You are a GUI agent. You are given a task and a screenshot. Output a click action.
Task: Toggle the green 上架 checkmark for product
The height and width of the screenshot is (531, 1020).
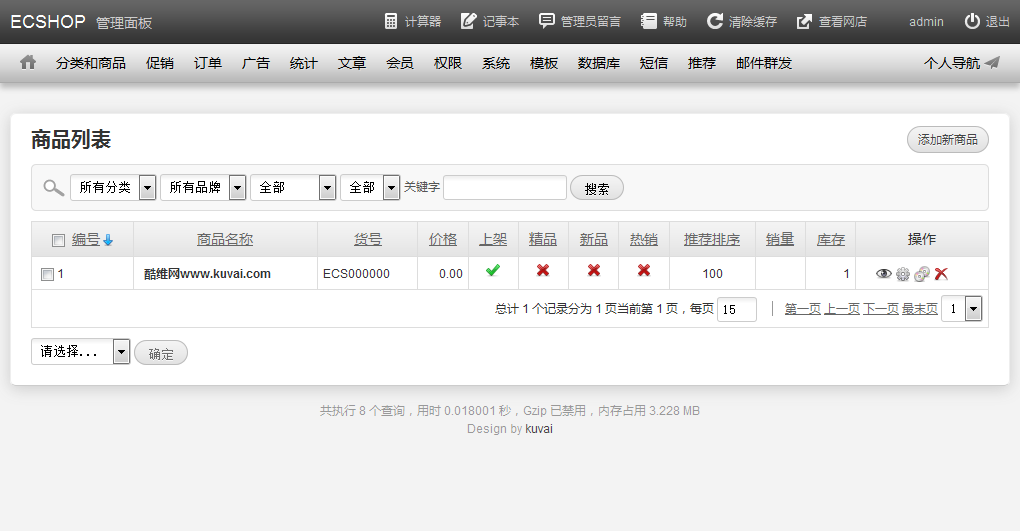tap(493, 271)
